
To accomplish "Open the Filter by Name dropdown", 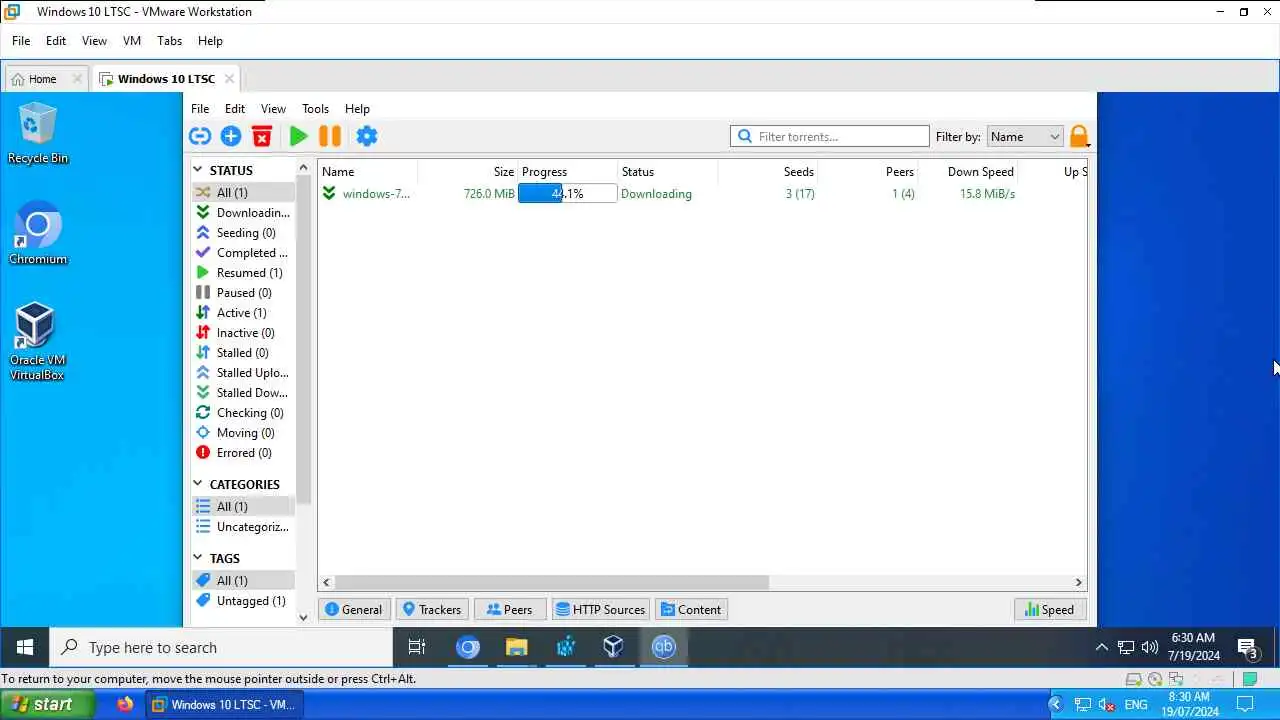I will pyautogui.click(x=1025, y=136).
